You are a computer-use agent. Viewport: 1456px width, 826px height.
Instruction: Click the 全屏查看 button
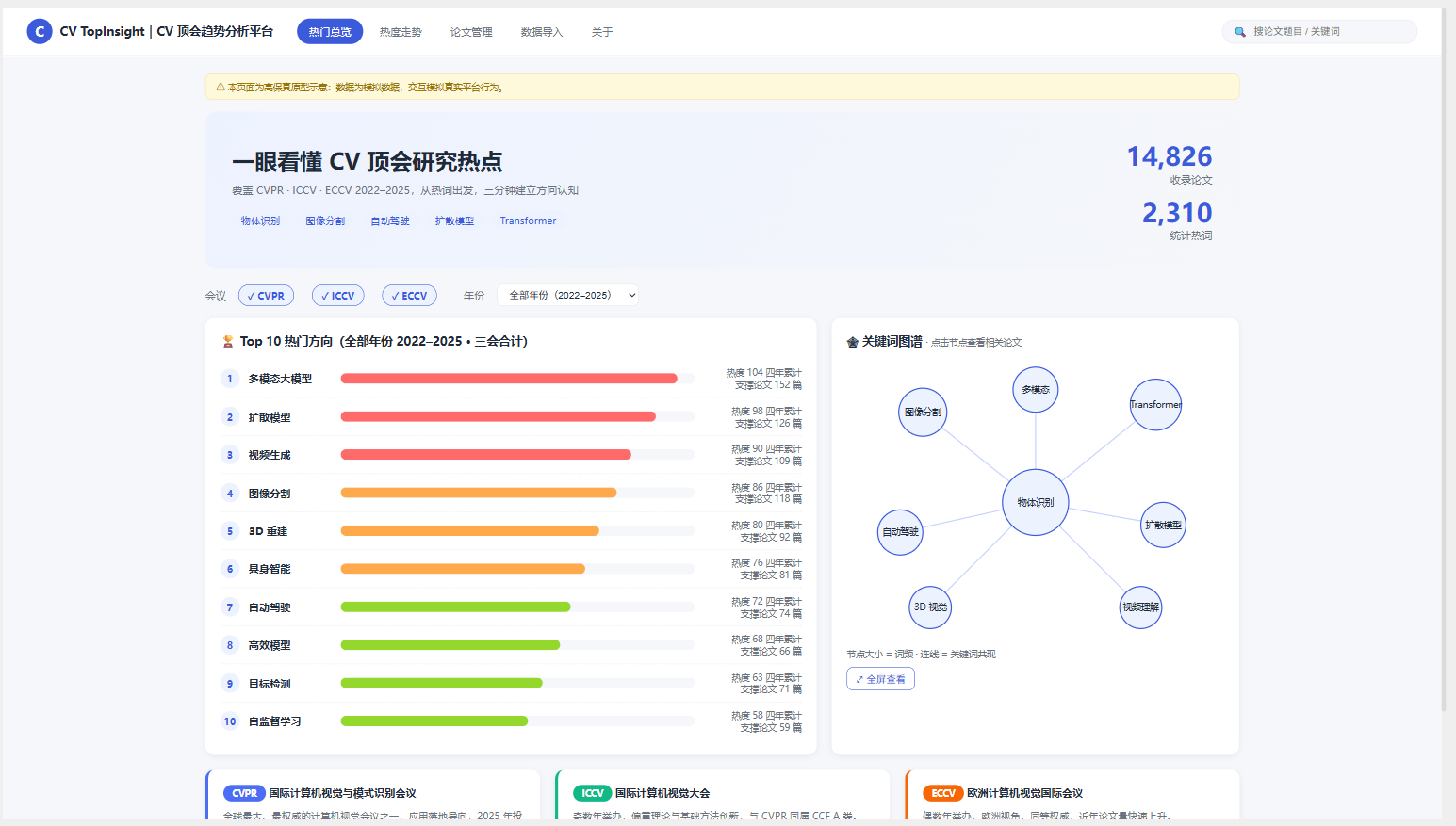pyautogui.click(x=880, y=679)
